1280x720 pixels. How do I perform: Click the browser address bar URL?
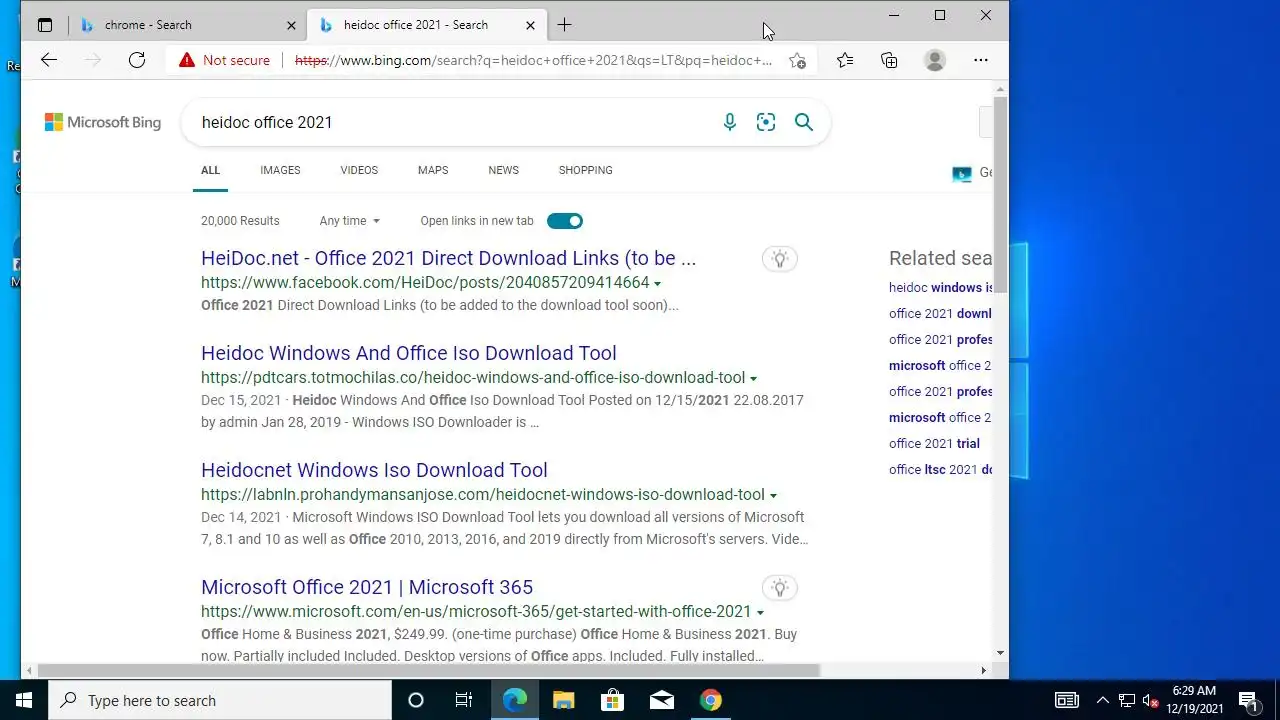[x=533, y=60]
